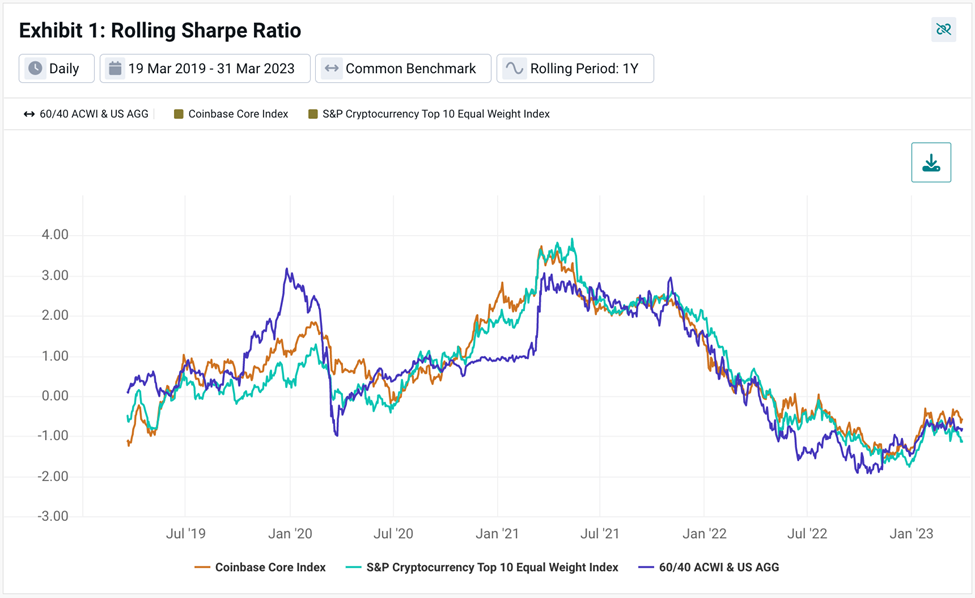Click the wave icon in Rolling Period

pyautogui.click(x=514, y=68)
